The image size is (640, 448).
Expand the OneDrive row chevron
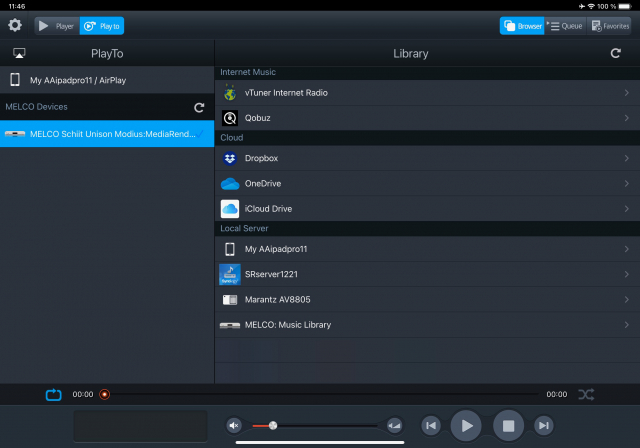[x=627, y=184]
